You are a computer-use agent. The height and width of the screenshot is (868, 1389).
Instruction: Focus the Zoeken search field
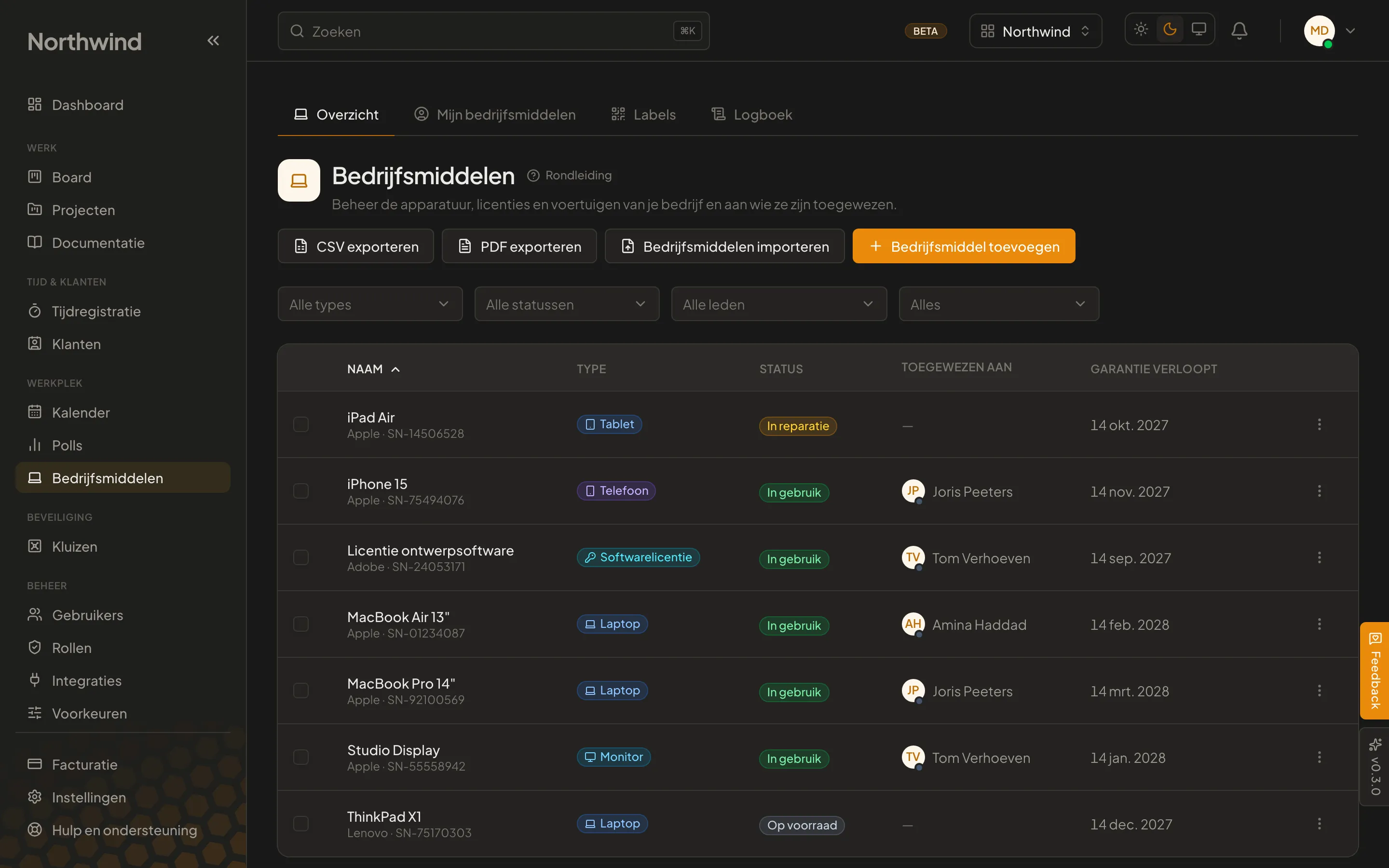pos(493,31)
